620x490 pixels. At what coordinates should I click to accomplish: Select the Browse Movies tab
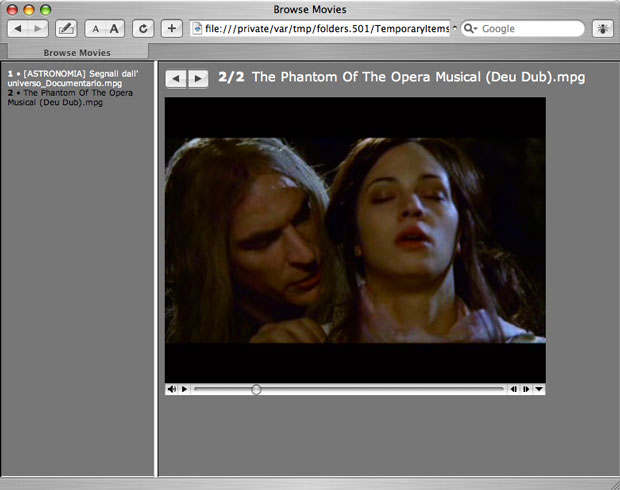[x=78, y=52]
